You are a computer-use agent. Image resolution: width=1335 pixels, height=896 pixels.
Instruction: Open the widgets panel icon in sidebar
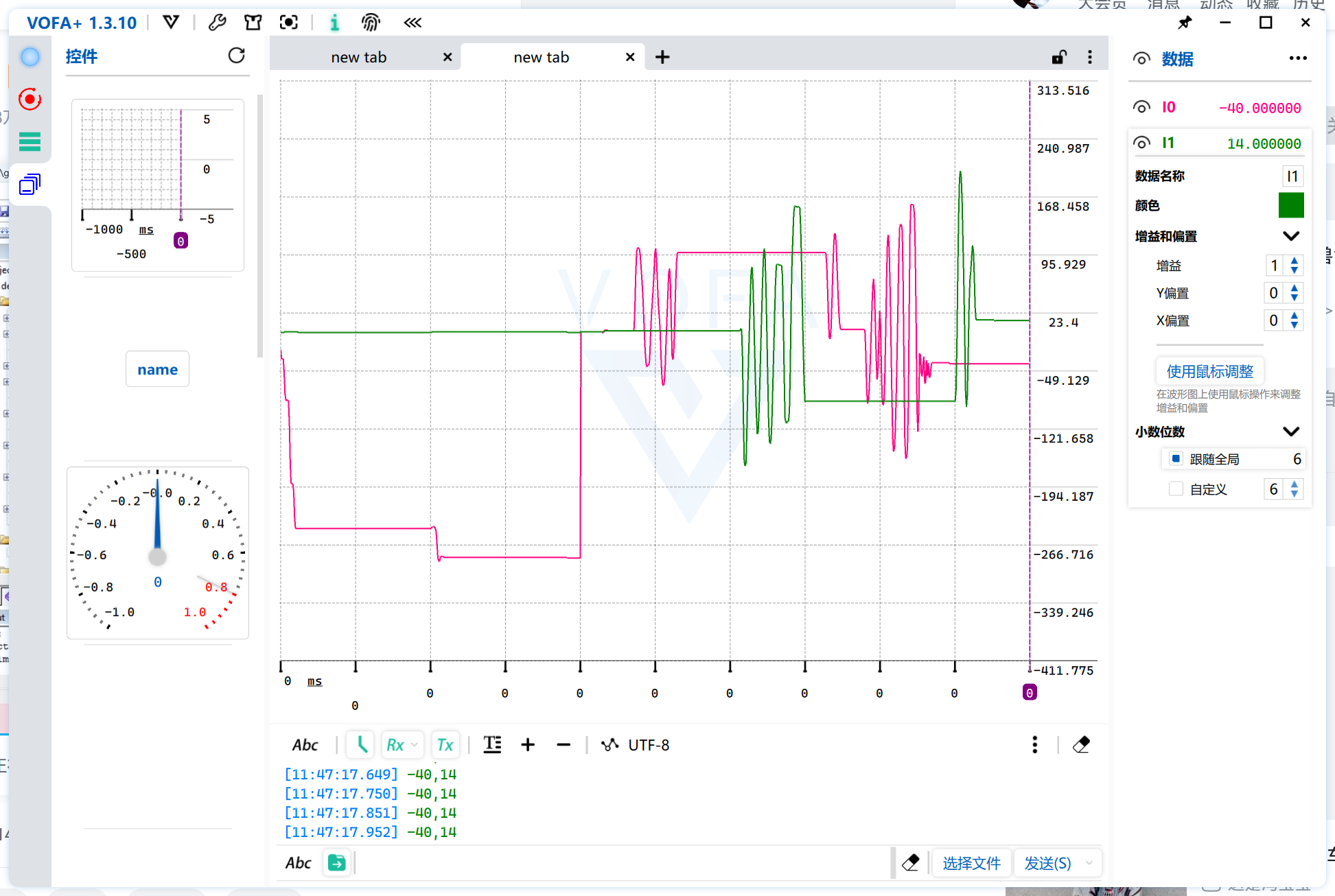coord(30,184)
